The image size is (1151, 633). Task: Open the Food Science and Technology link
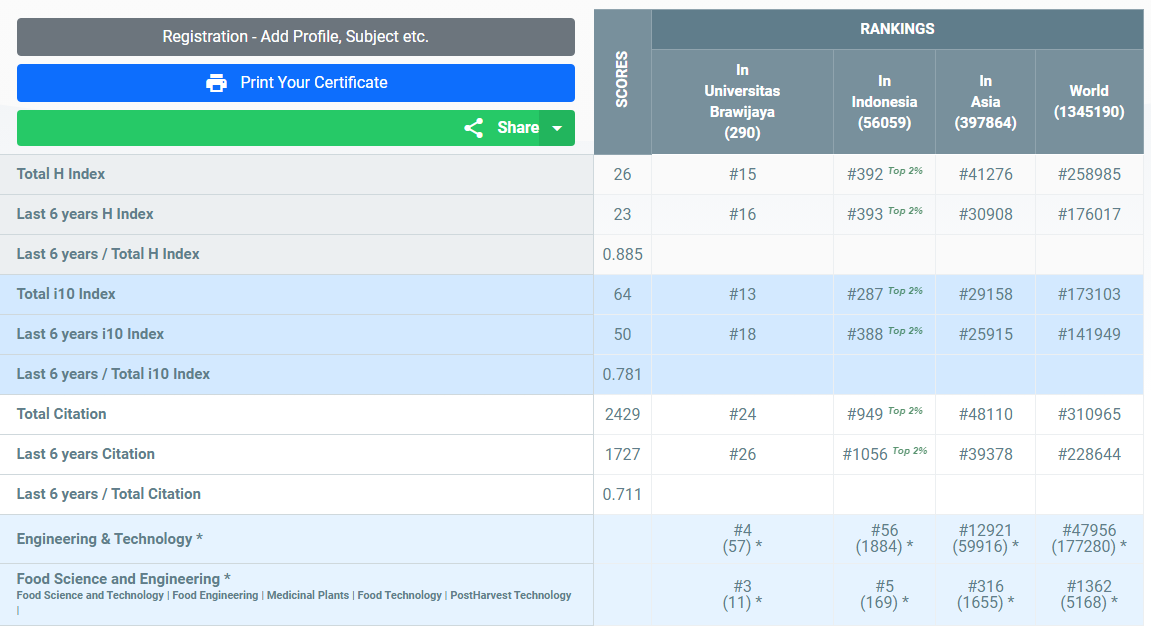(90, 596)
